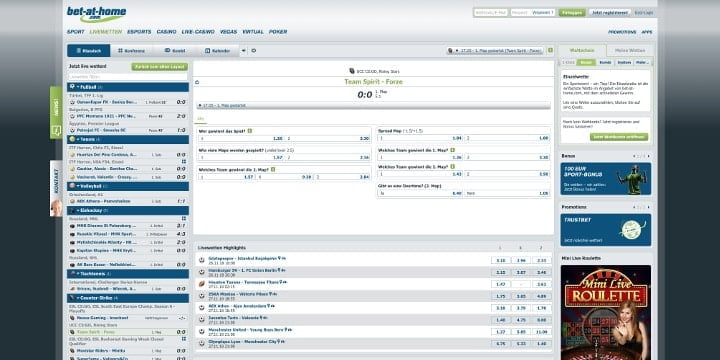The width and height of the screenshot is (720, 360).
Task: Go to next Promotions banner with right arrow
Action: [x=648, y=207]
